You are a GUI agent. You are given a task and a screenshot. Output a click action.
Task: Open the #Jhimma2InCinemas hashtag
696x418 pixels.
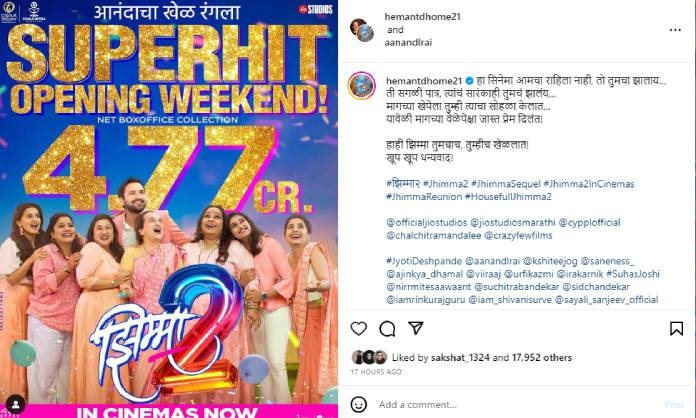click(589, 184)
